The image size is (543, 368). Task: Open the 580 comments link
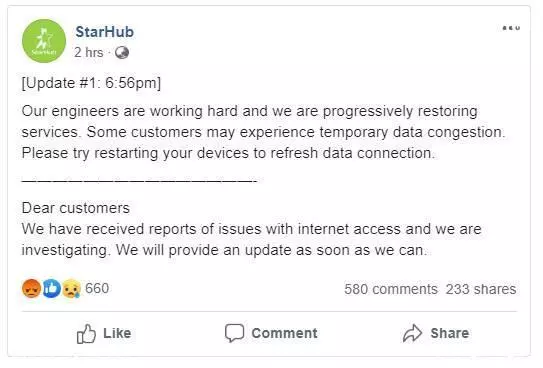391,289
